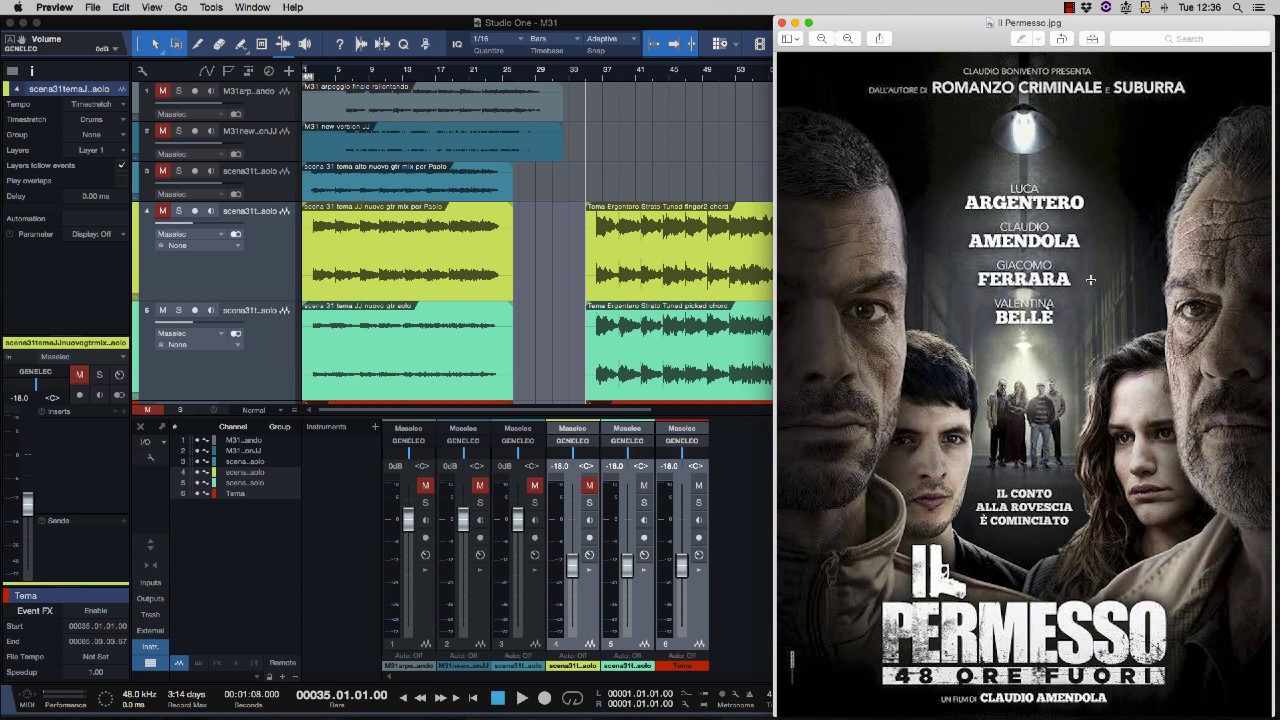Viewport: 1280px width, 720px height.
Task: Click the mixer channel 1 volume fader
Action: coord(408,519)
